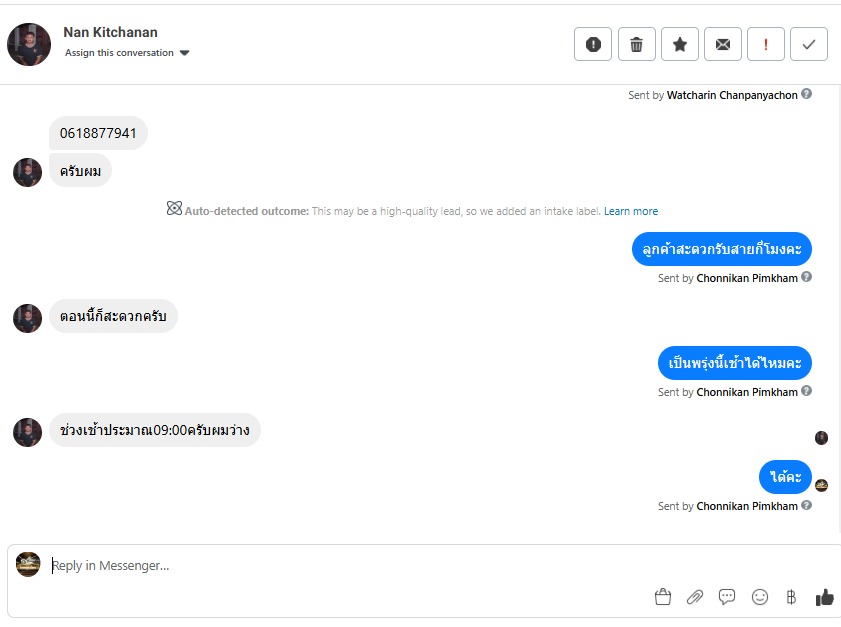Select the phone number 0618877941 message
This screenshot has height=627, width=841.
pos(98,133)
